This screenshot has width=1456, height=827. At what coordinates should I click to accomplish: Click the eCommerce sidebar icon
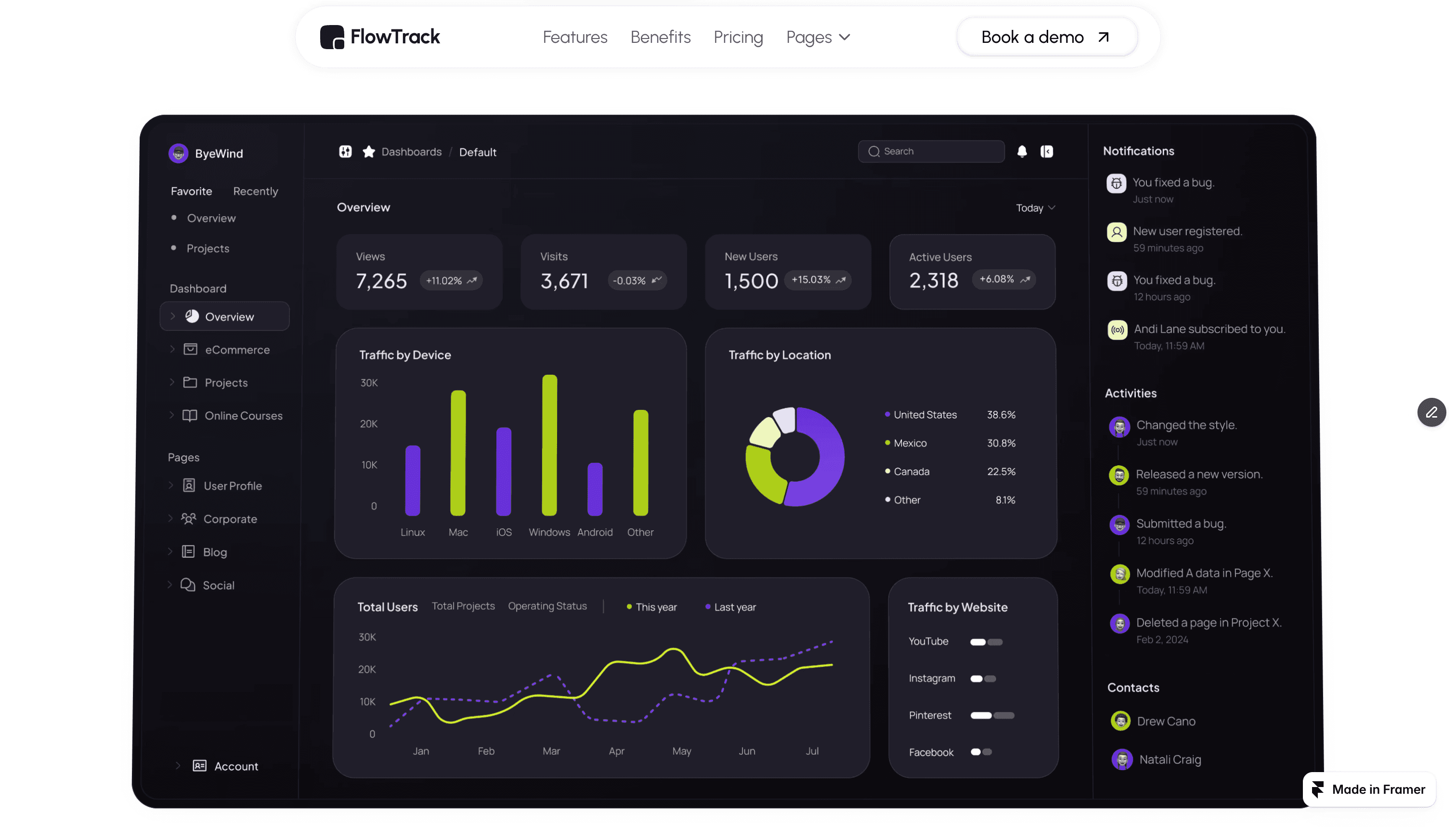pos(190,349)
